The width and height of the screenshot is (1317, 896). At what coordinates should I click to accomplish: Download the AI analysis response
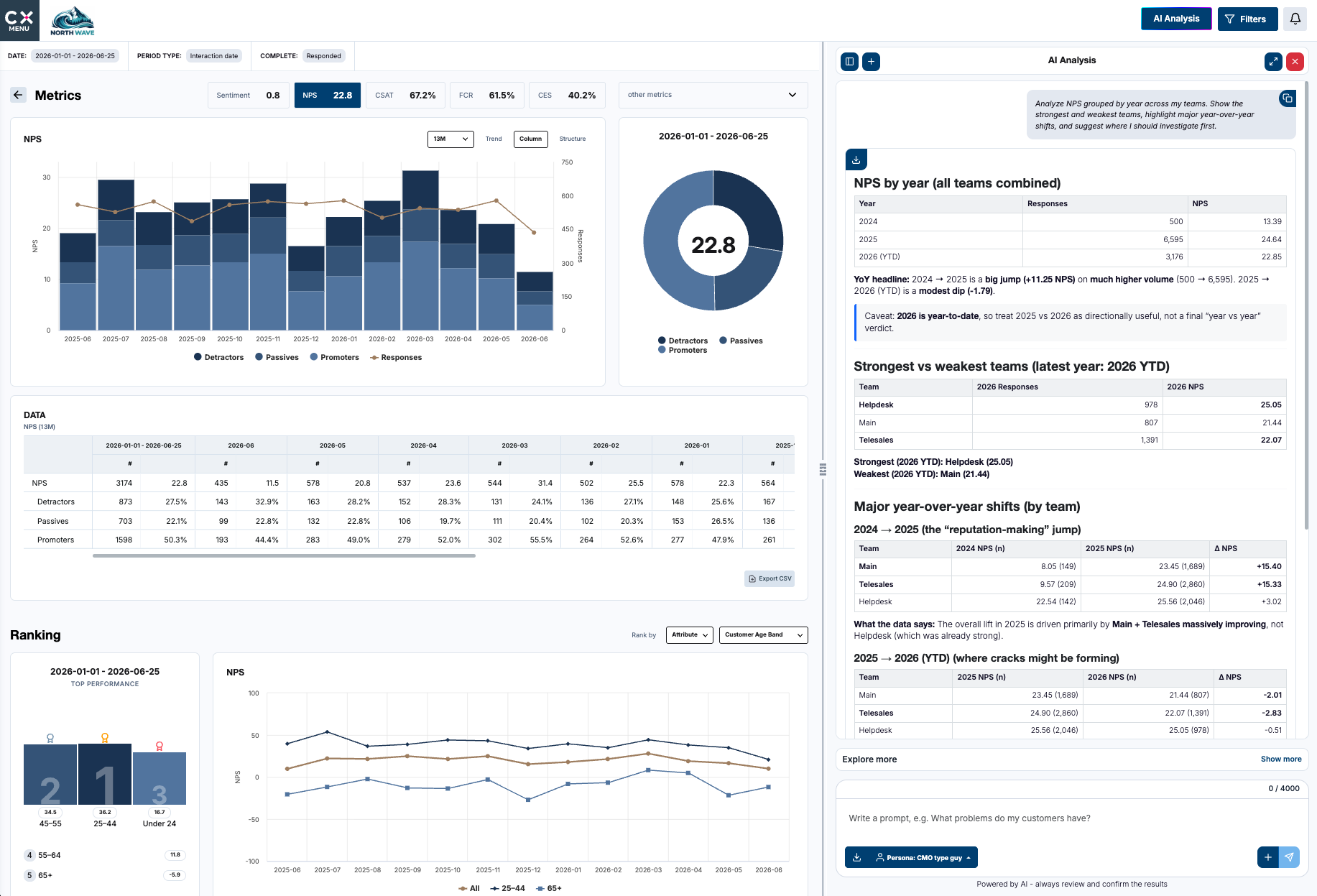(x=856, y=160)
